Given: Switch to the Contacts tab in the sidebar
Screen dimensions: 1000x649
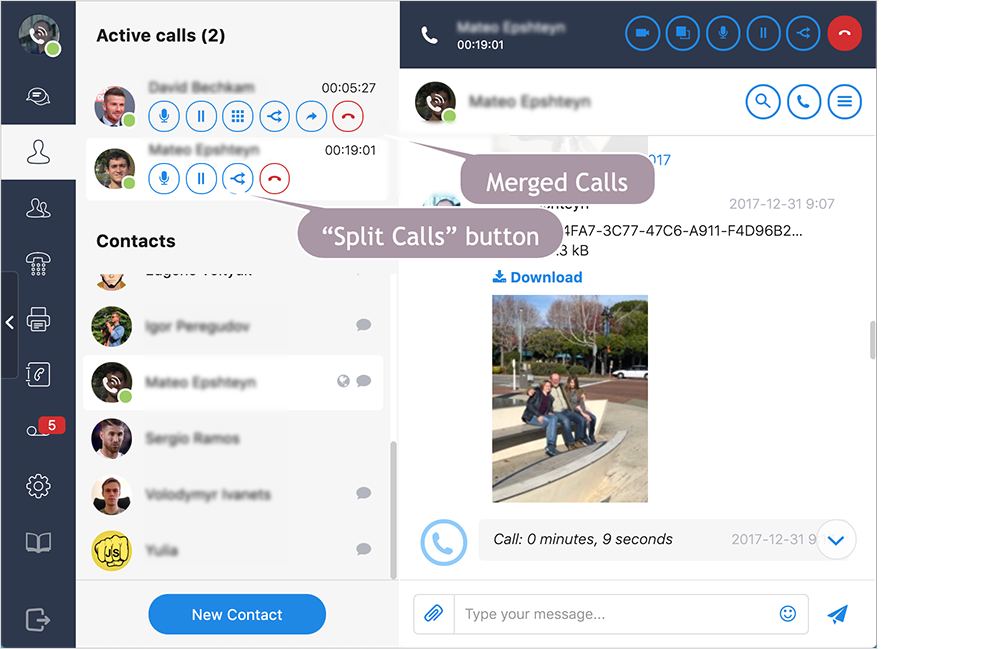Looking at the screenshot, I should [38, 152].
